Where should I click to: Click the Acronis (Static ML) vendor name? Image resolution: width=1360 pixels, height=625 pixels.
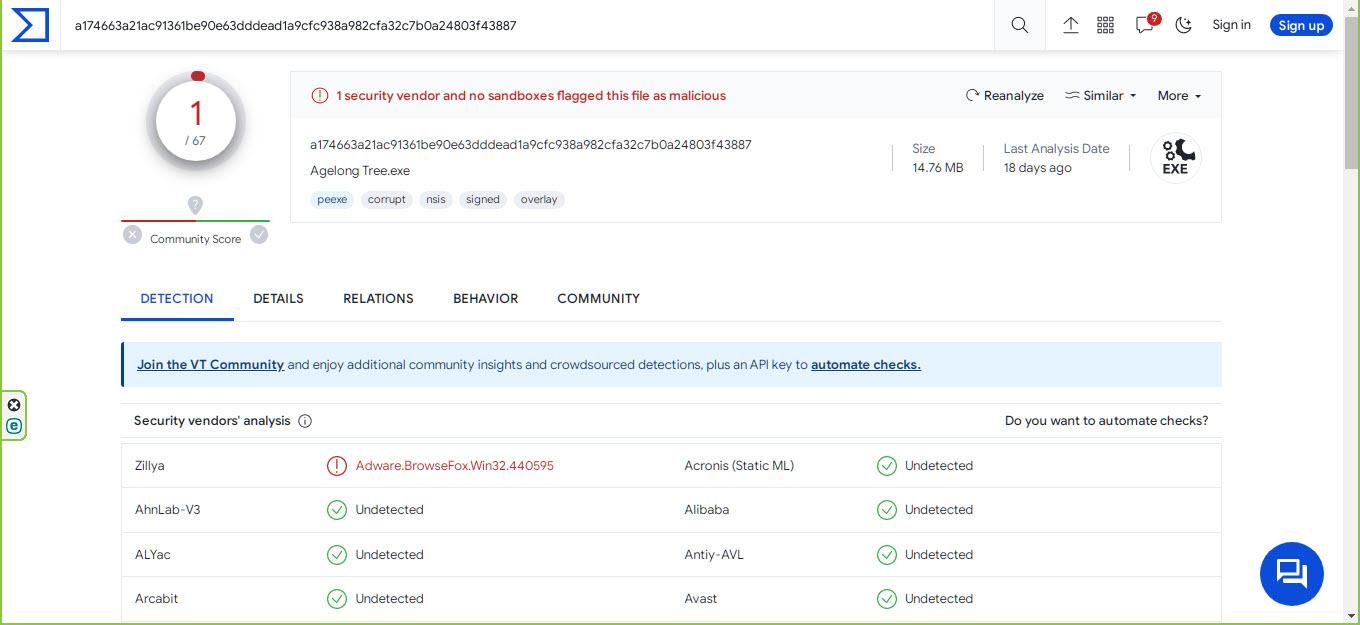coord(739,466)
